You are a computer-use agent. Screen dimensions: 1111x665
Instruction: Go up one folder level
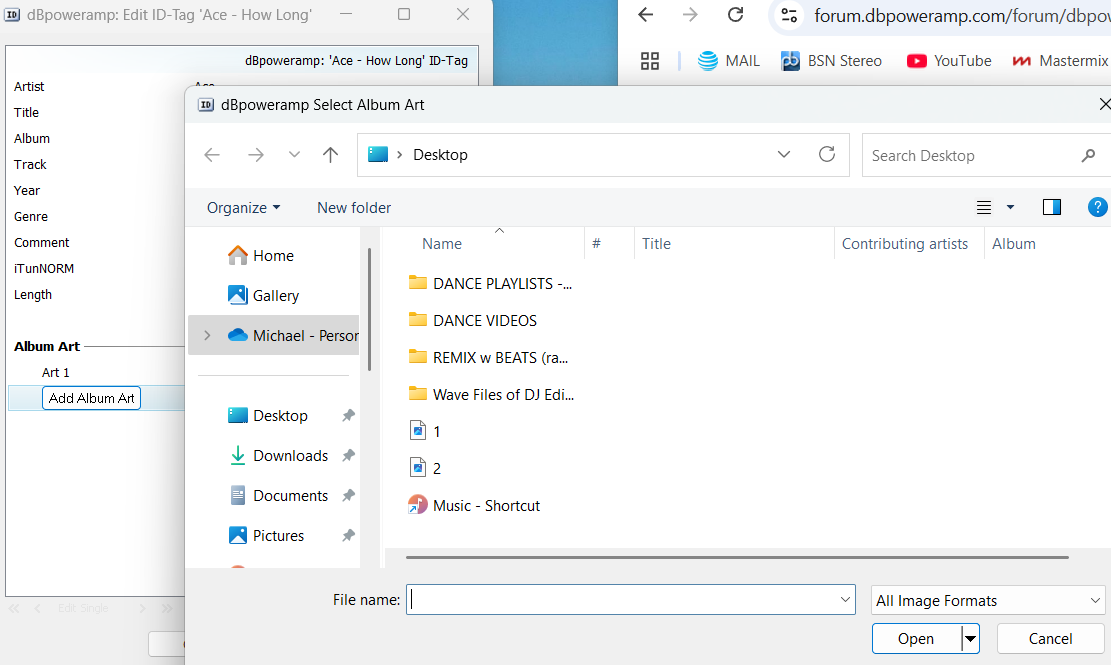coord(330,154)
